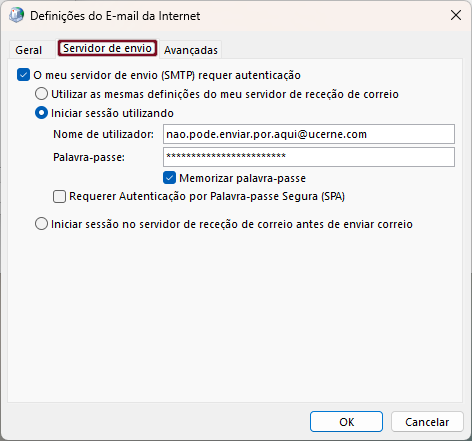Select Iniciar sessão no servidor de receção radio
Screen dimensions: 472x441
tap(41, 224)
